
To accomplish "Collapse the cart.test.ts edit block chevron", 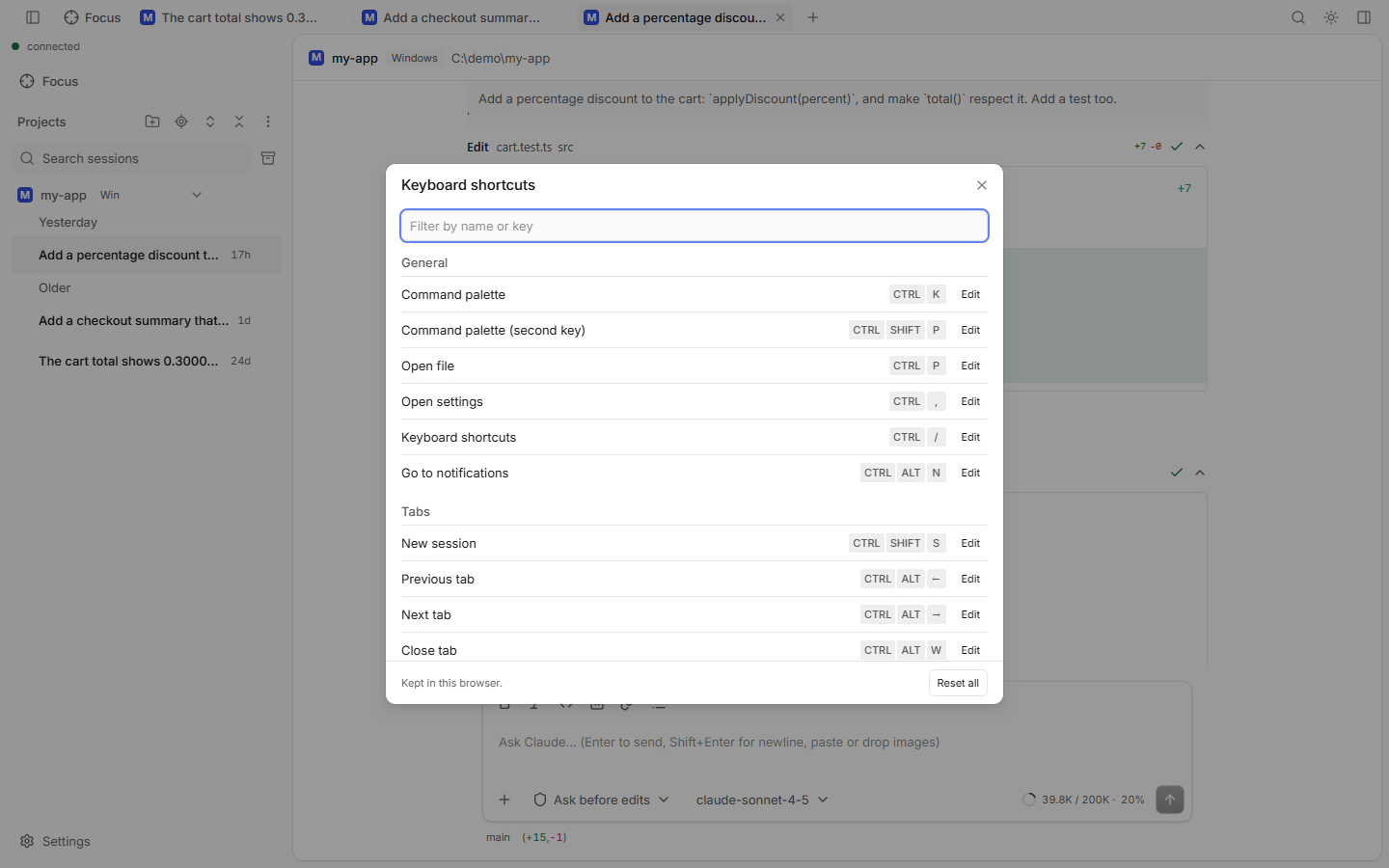I will click(x=1200, y=147).
